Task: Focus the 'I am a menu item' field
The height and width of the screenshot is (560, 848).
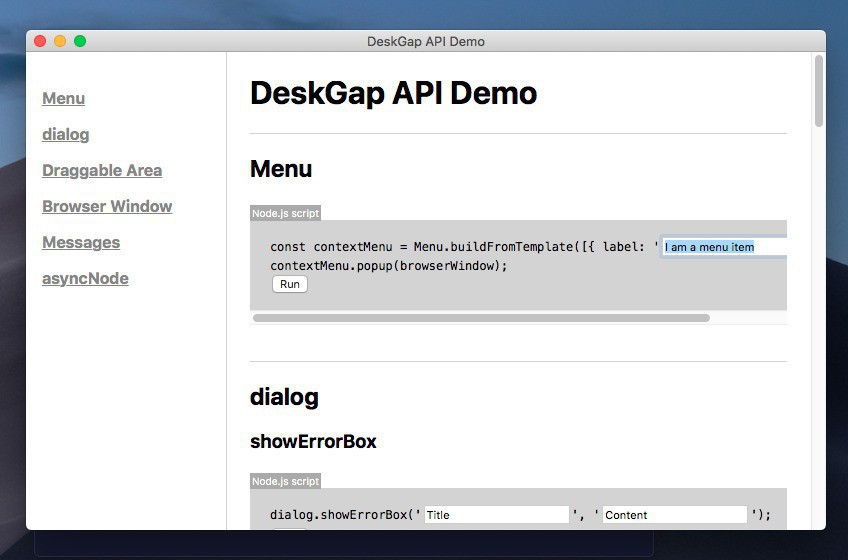Action: tap(724, 247)
